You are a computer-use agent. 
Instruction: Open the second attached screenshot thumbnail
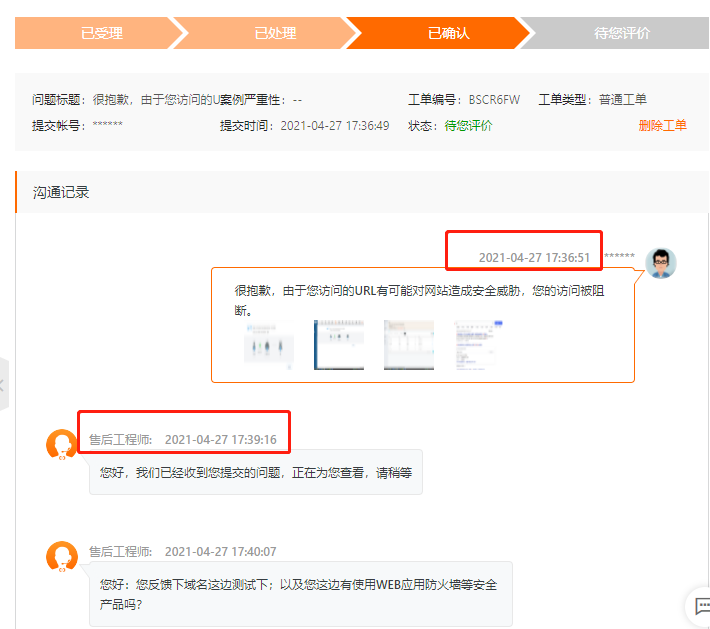[339, 345]
